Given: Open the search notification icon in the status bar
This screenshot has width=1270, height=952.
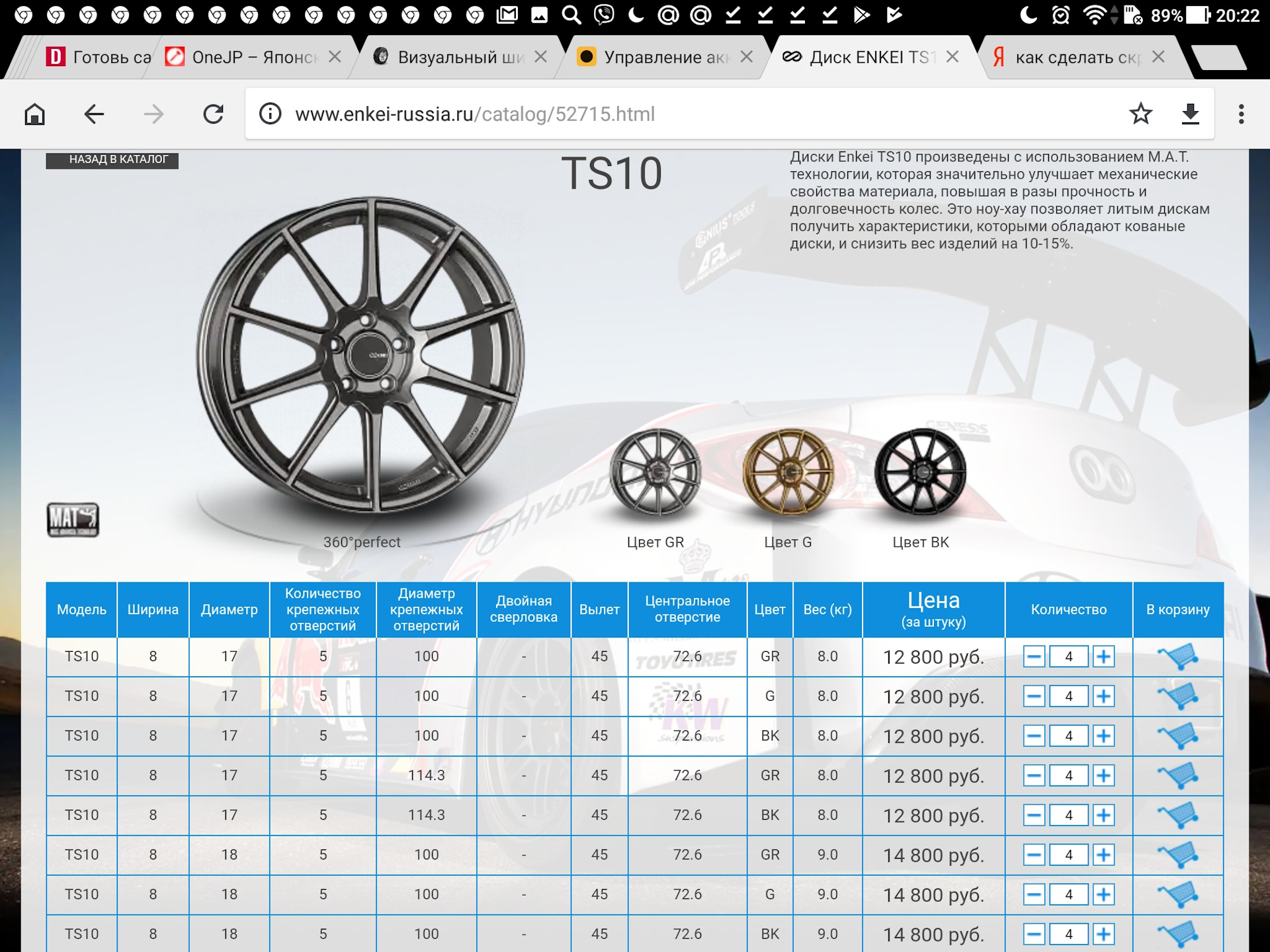Looking at the screenshot, I should (571, 15).
